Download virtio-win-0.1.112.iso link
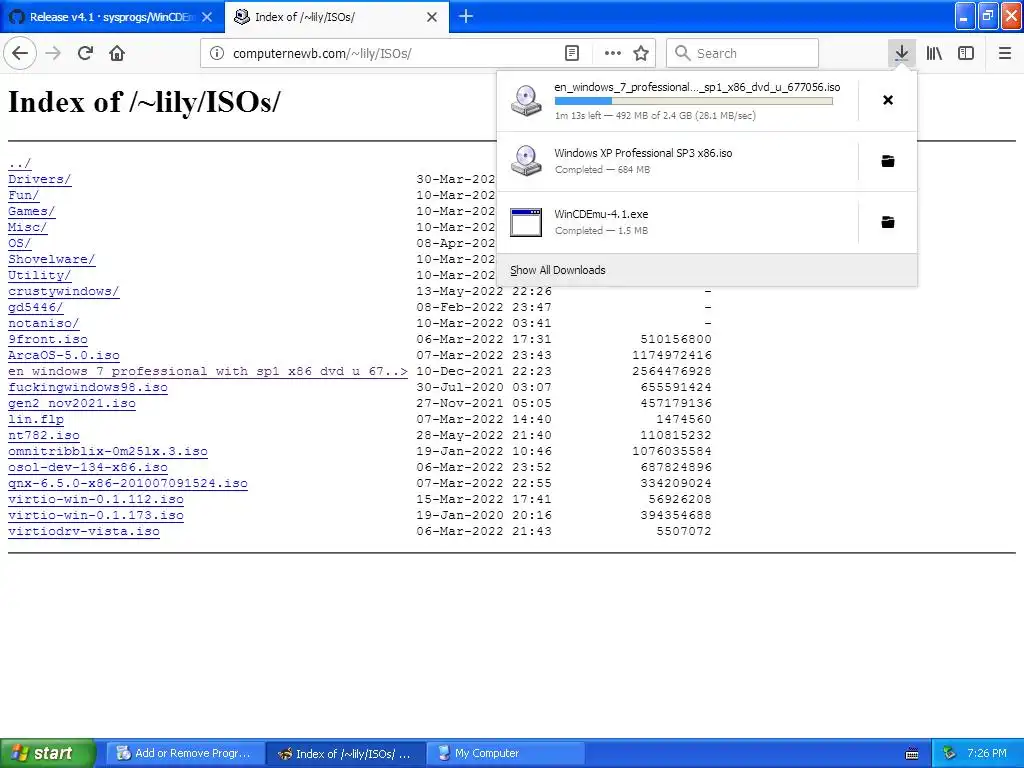 point(95,499)
